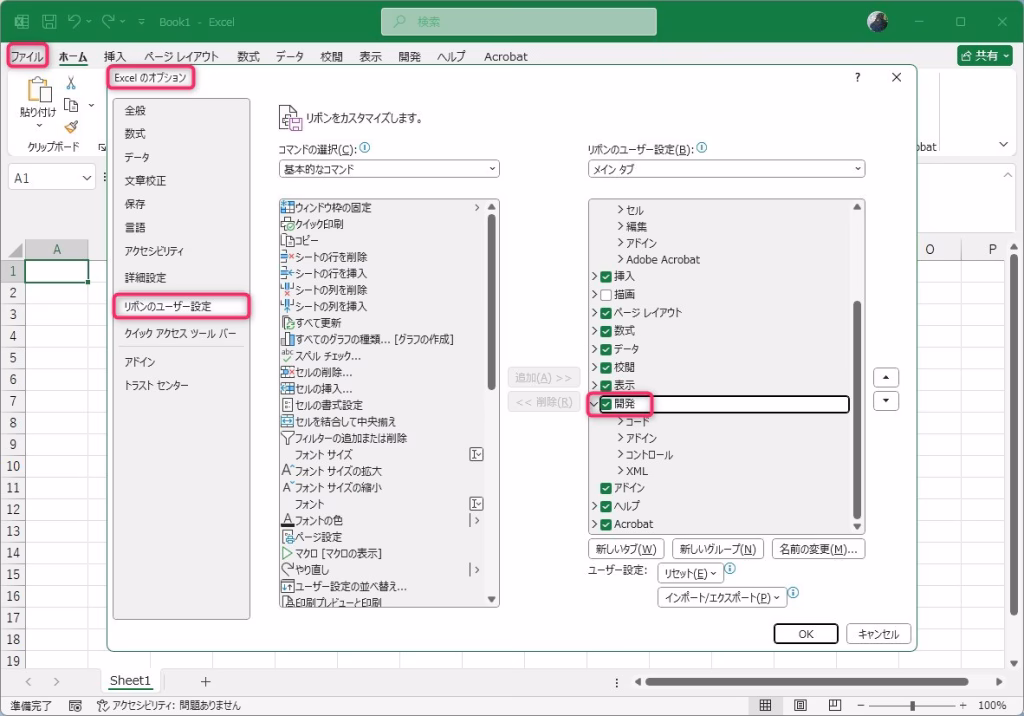Screen dimensions: 1024x716
Task: Click the Cut scissors icon
Action: (x=71, y=83)
